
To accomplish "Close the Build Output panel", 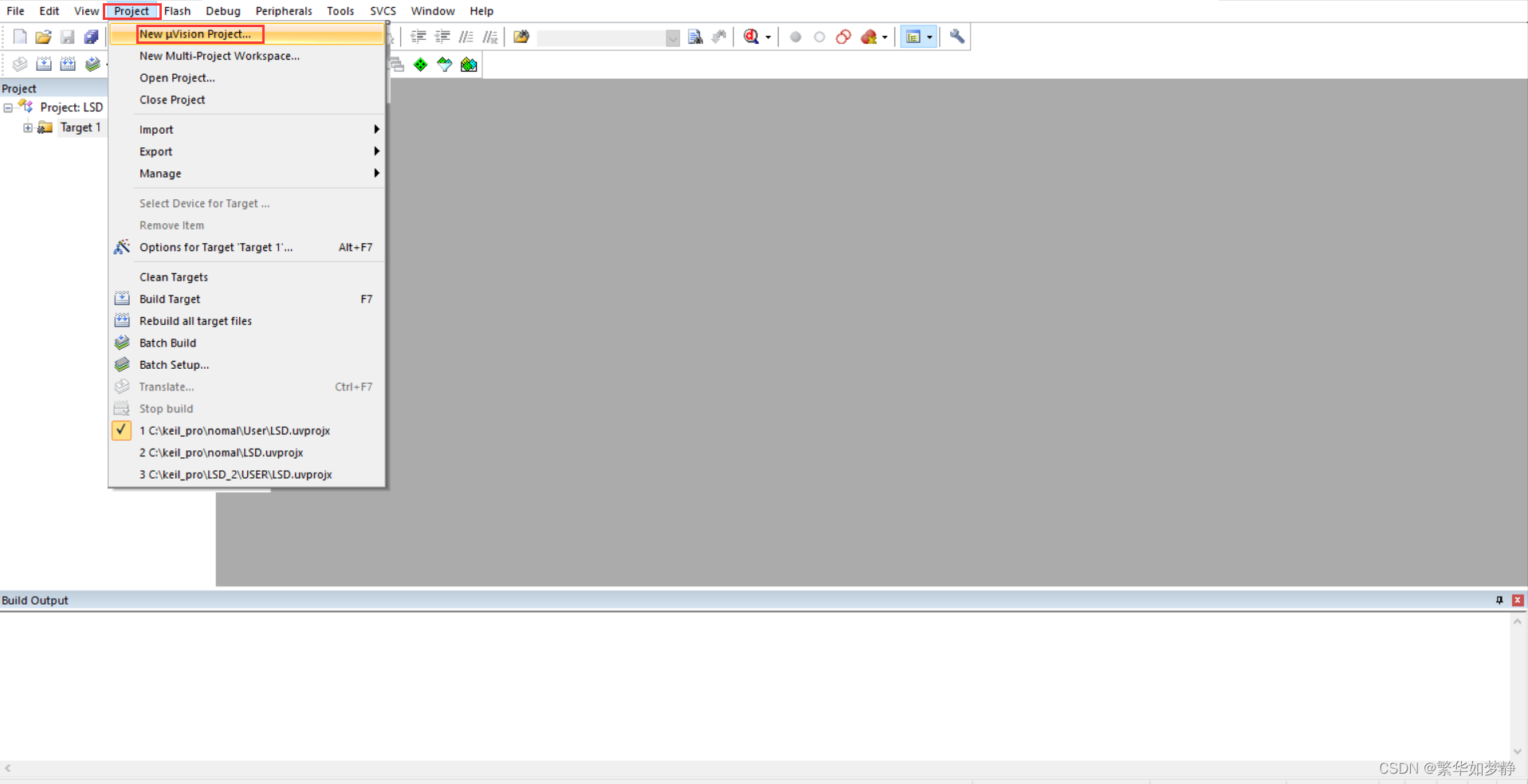I will (x=1518, y=600).
